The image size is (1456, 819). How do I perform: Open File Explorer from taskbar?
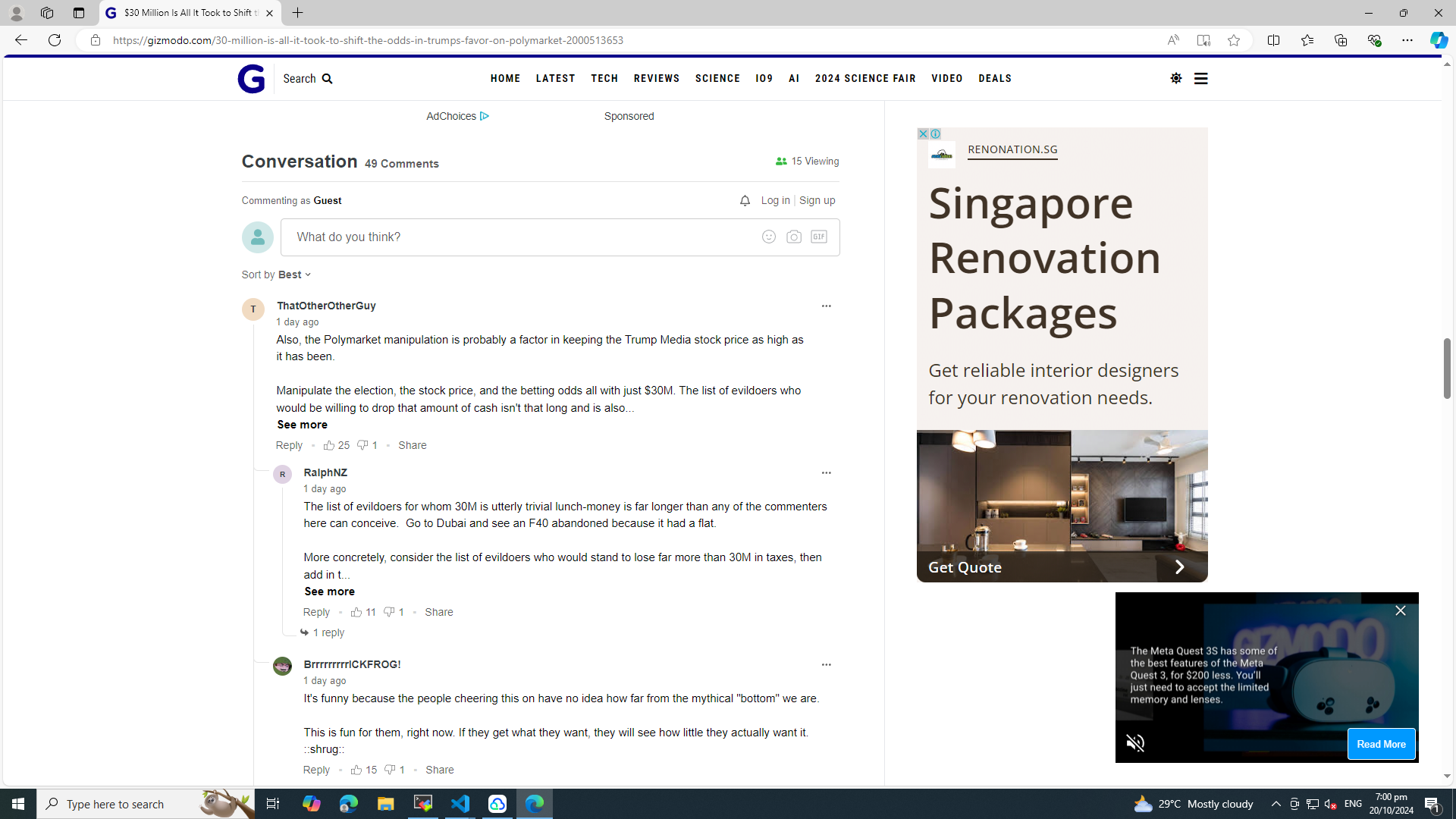point(385,804)
